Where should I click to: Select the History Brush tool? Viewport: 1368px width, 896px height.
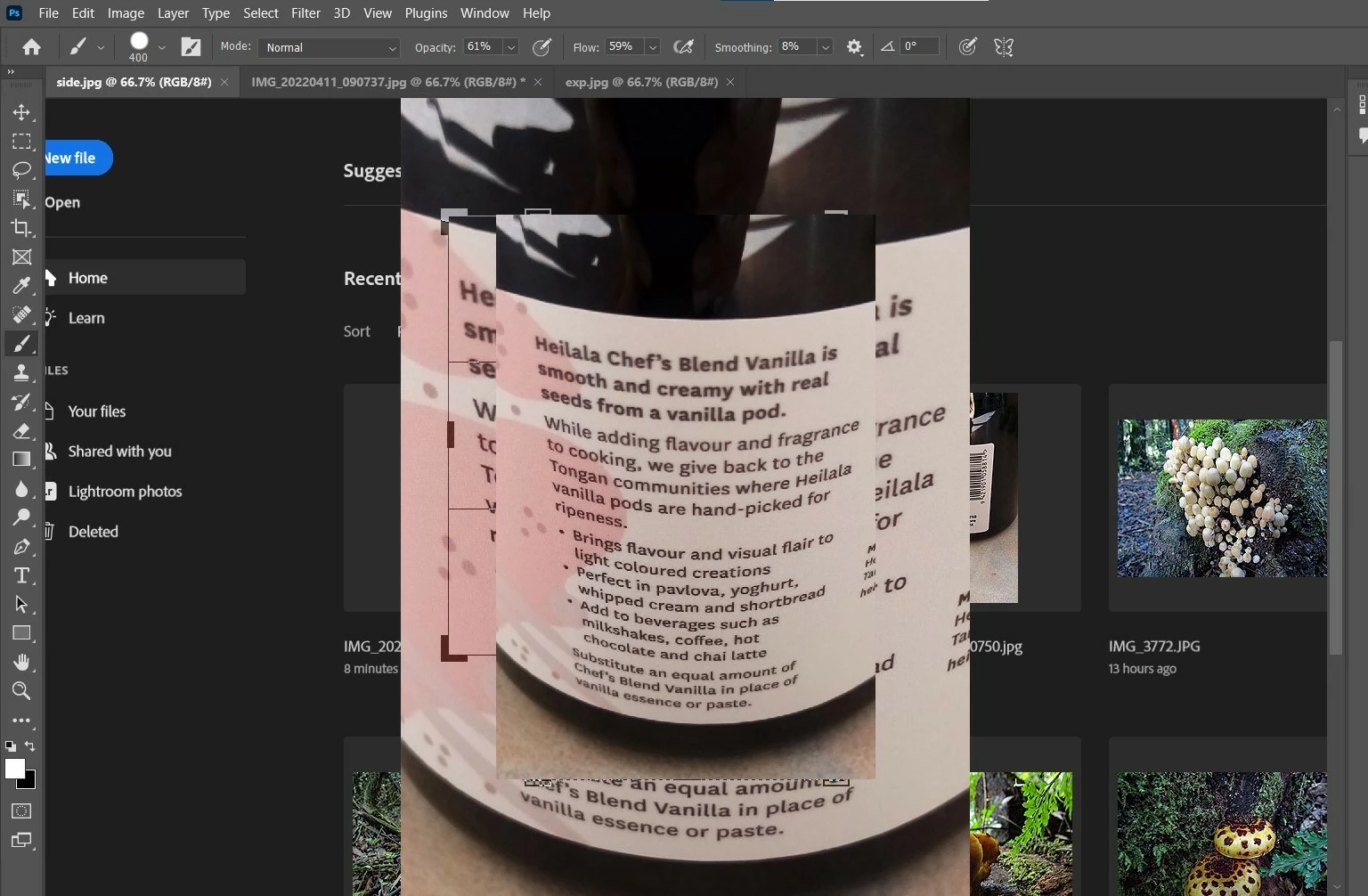coord(21,402)
